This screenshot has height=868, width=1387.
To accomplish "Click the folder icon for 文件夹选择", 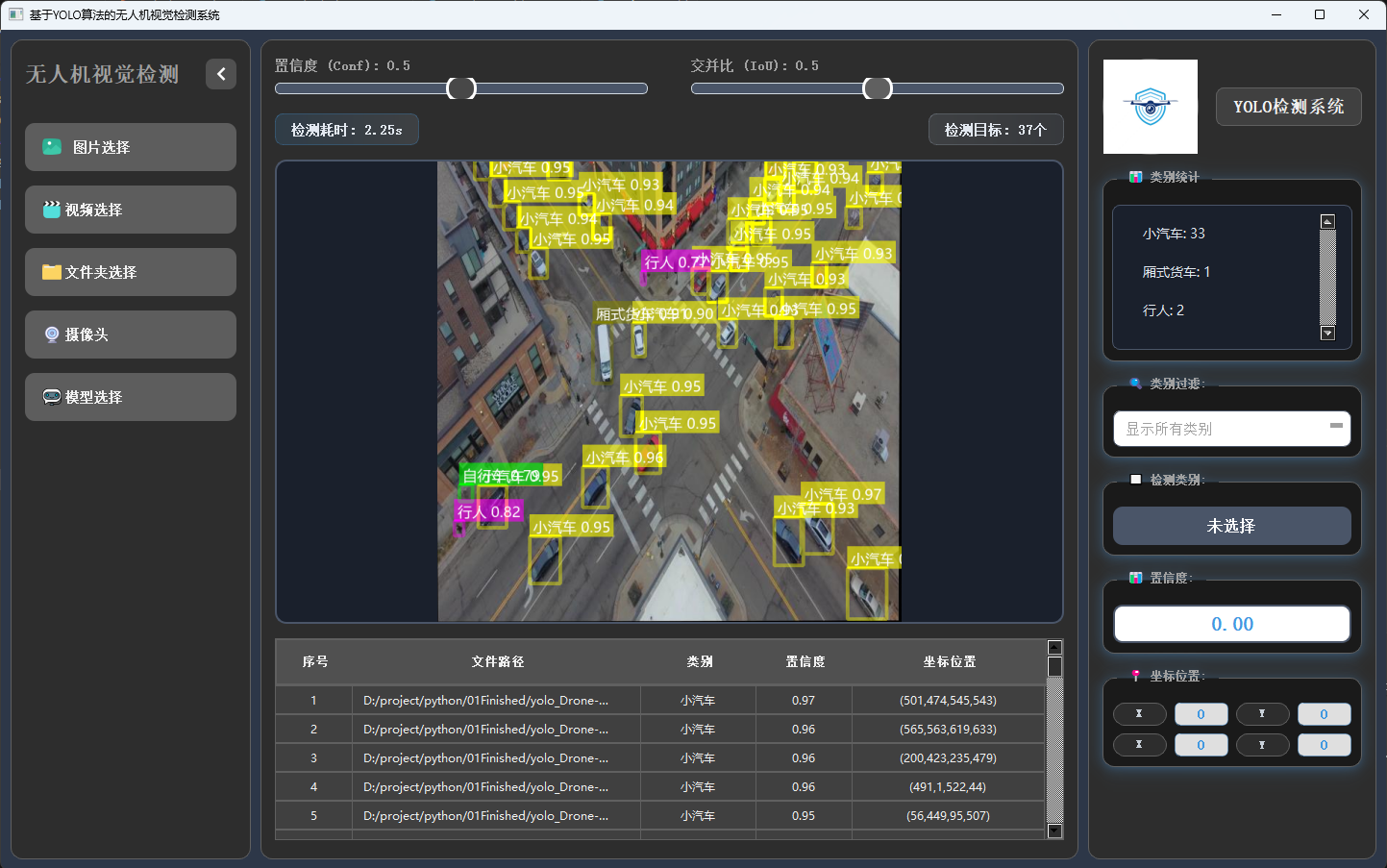I will pos(52,272).
